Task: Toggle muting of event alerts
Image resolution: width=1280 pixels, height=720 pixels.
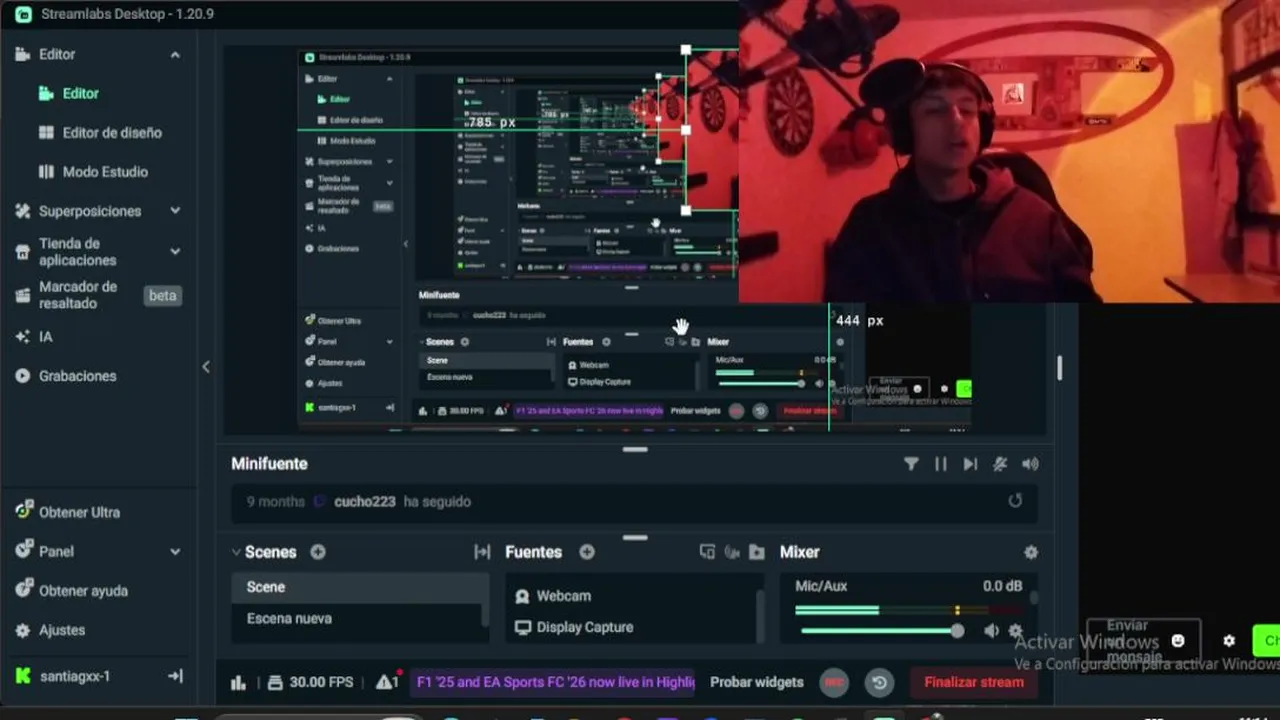Action: click(1000, 464)
